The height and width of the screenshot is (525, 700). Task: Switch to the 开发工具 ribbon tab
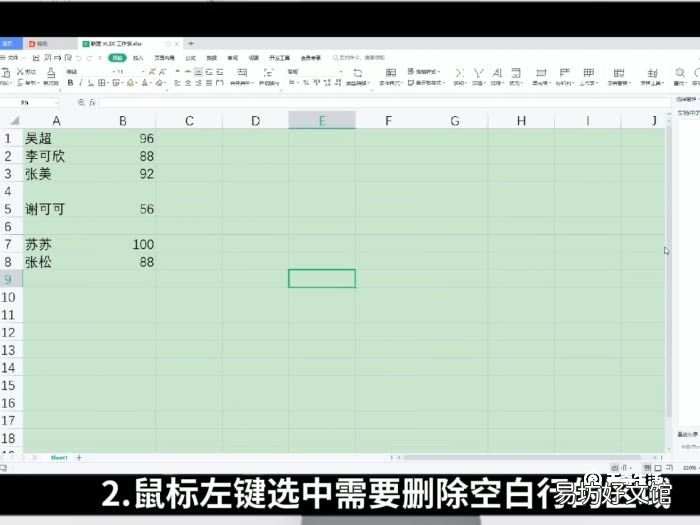click(x=279, y=58)
